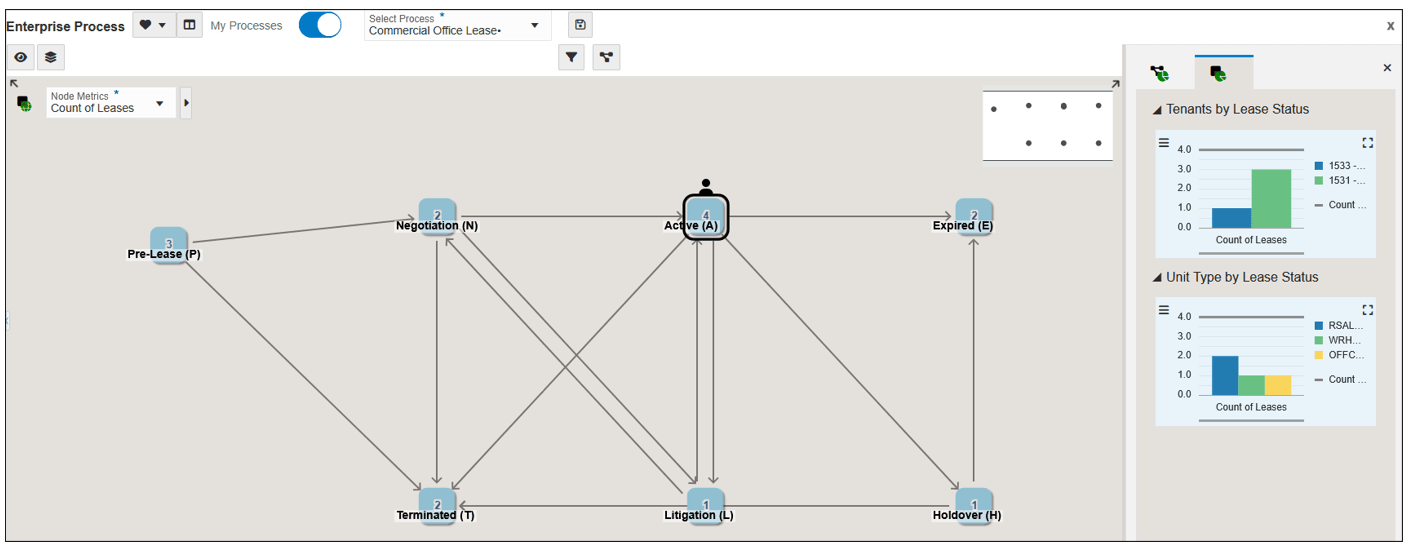The width and height of the screenshot is (1405, 547).
Task: Click the top-right diagram corner arrow
Action: coord(1115,86)
